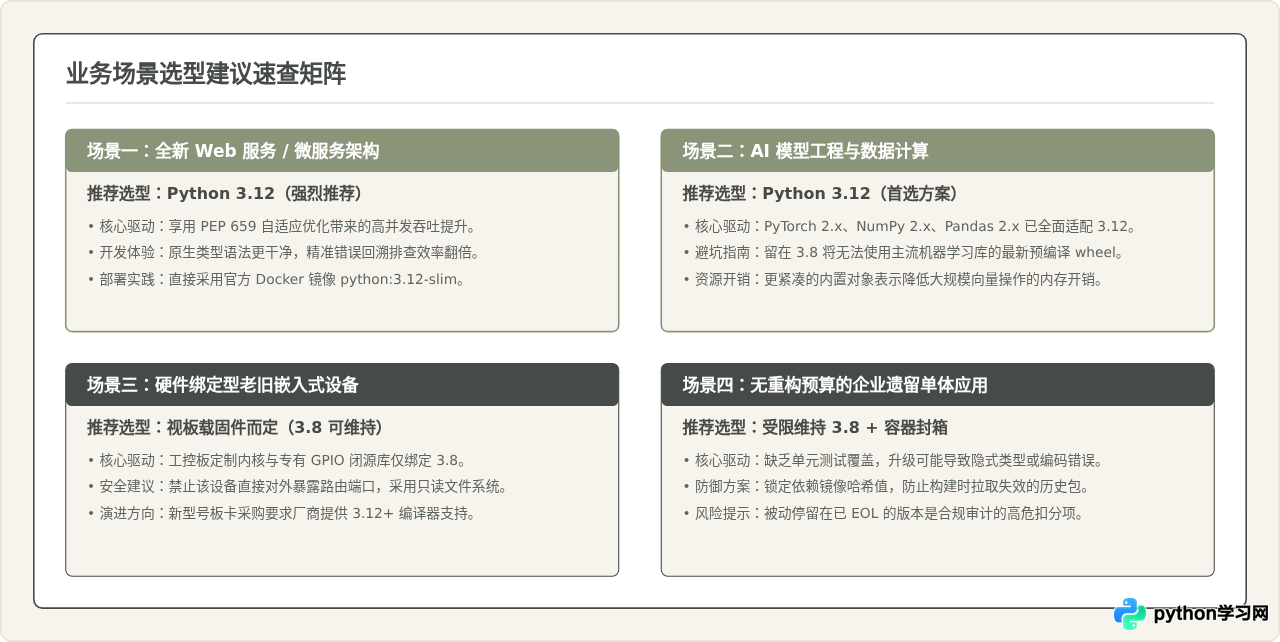Click the 资源开销：更紧凑的内置对象 line
The height and width of the screenshot is (642, 1280).
893,279
